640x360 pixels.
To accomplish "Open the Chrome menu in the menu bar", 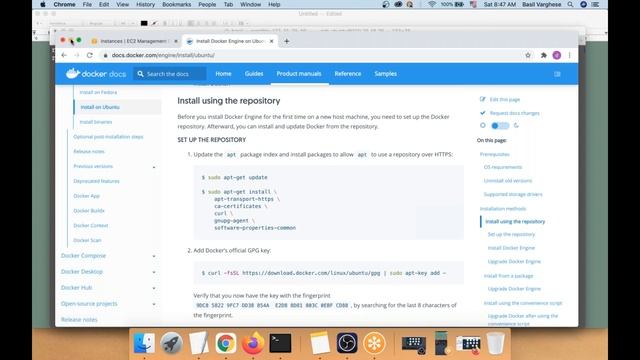I will (64, 4).
